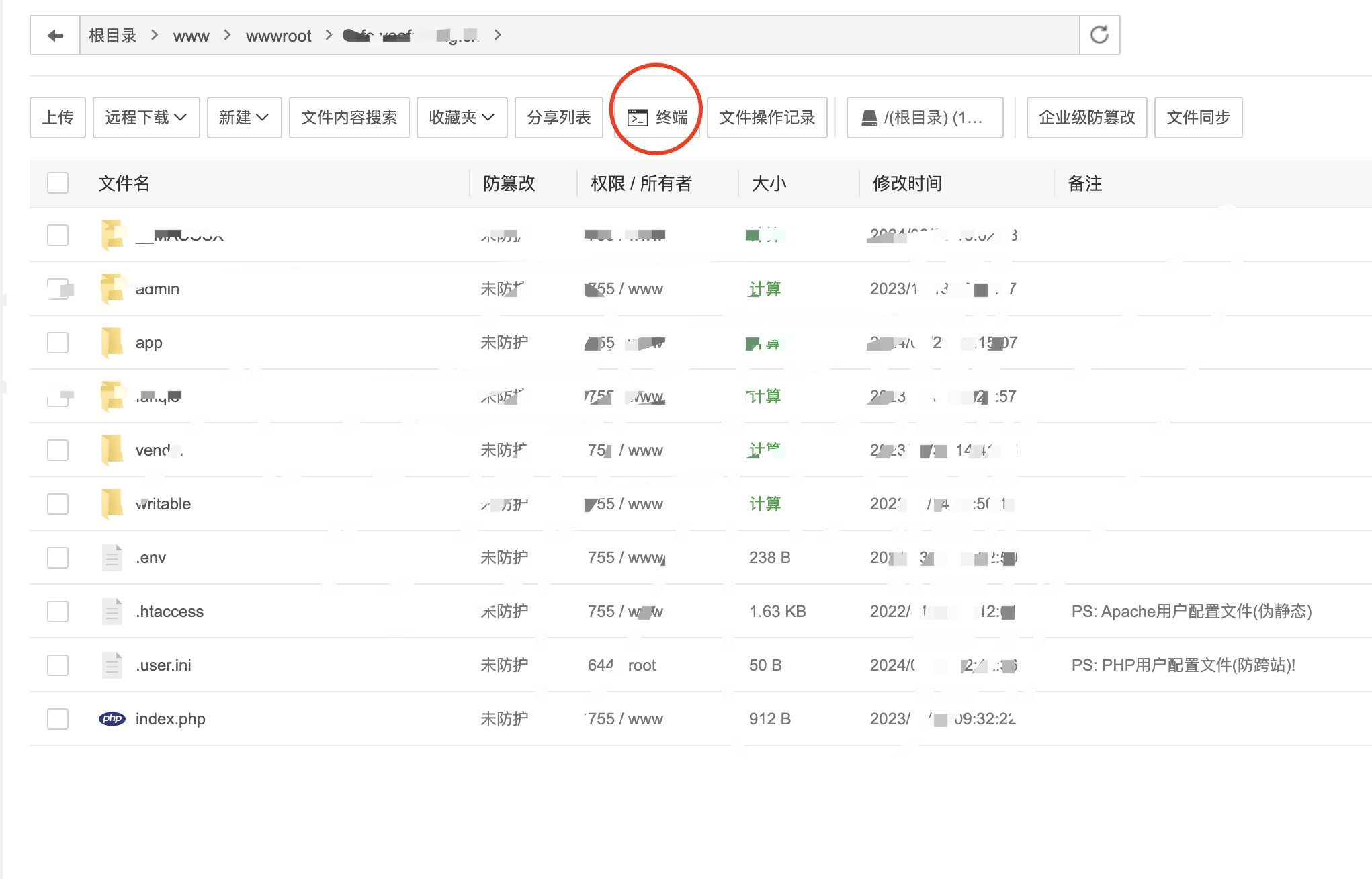Image resolution: width=1372 pixels, height=879 pixels.
Task: Toggle the select-all checkbox in header
Action: tap(58, 183)
